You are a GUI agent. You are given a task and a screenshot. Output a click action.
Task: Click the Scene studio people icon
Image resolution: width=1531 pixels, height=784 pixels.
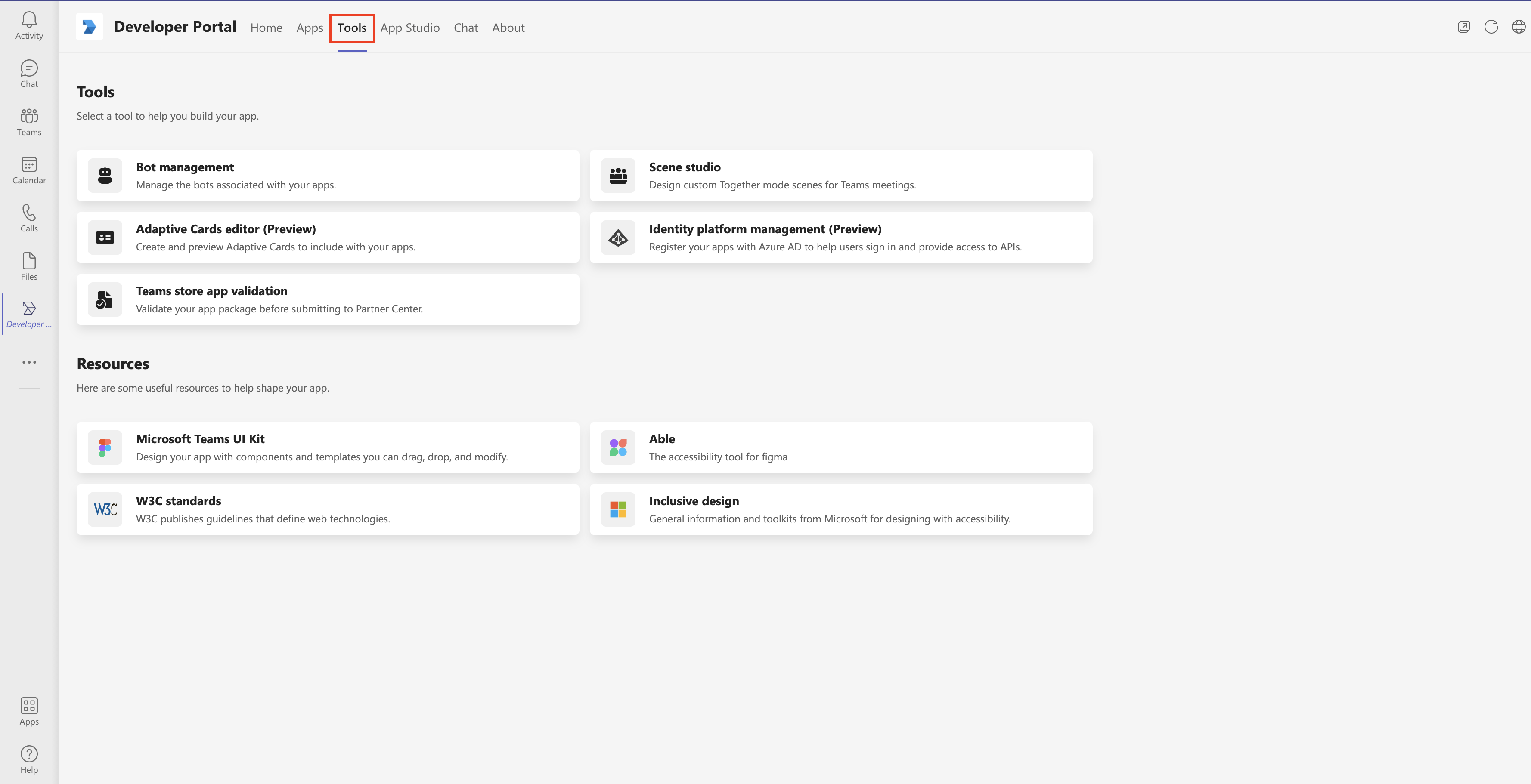[617, 175]
